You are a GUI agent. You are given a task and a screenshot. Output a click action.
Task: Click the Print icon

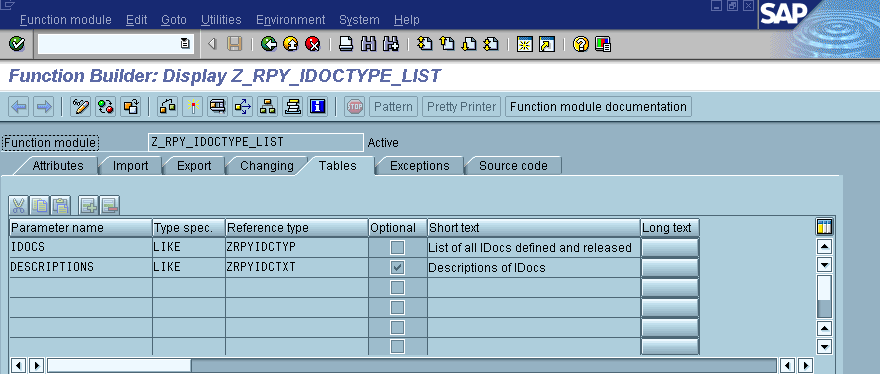346,44
